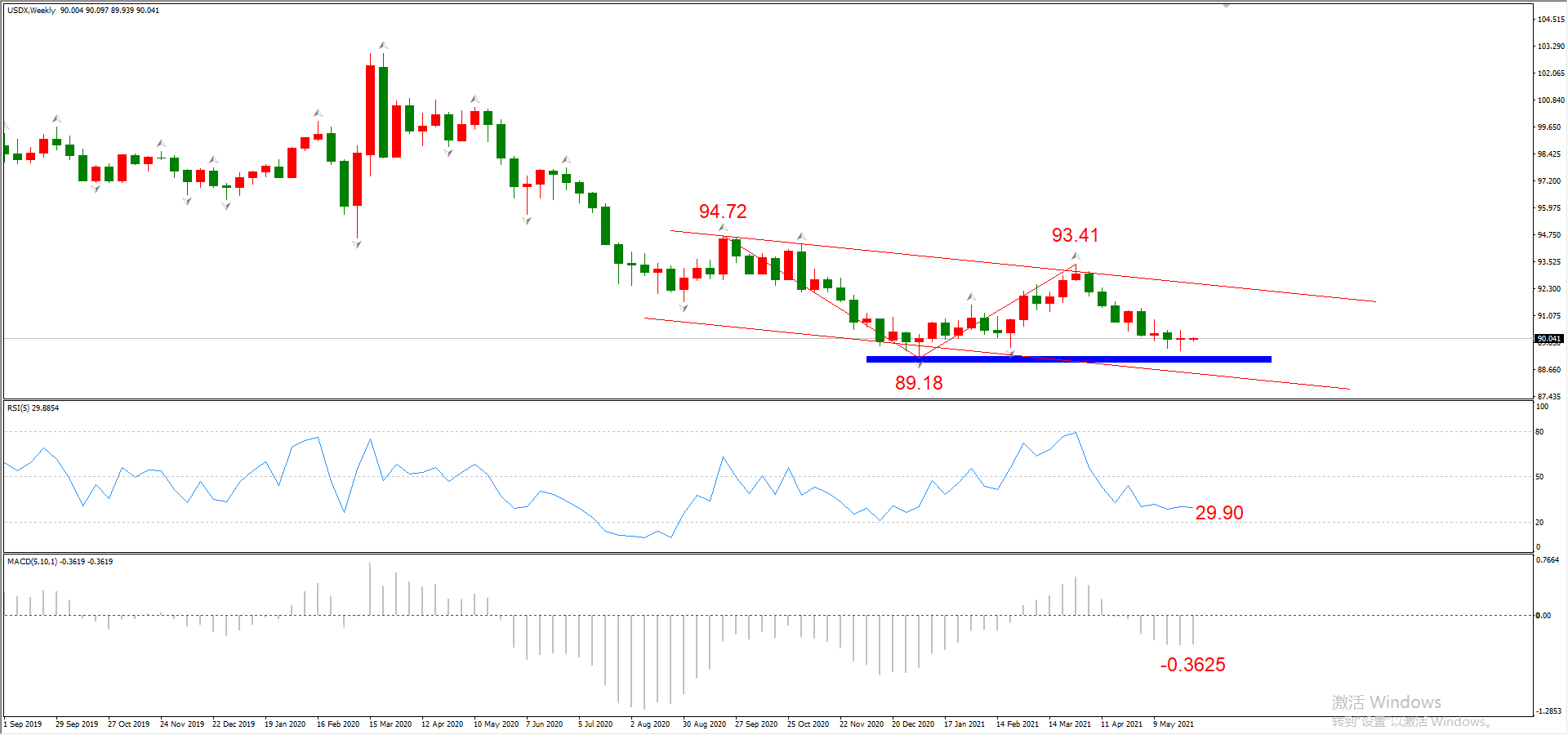Viewport: 1568px width, 735px height.
Task: Click the 29.90 RSI value annotation
Action: pyautogui.click(x=1219, y=513)
